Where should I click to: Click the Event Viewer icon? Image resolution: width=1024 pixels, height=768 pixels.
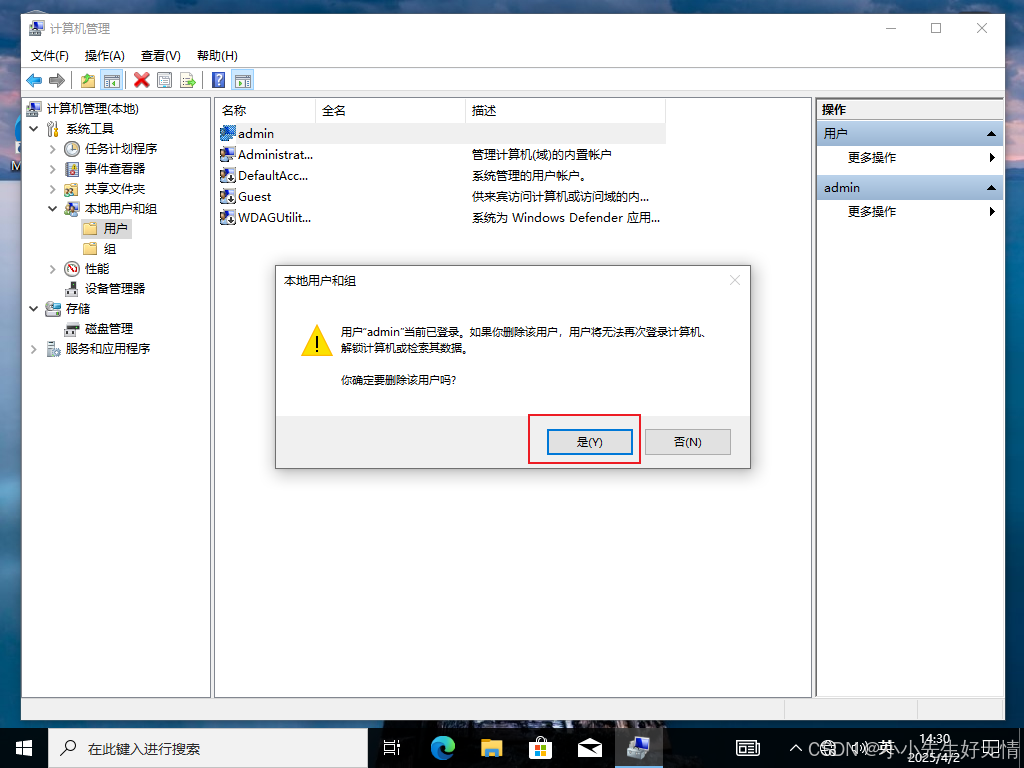[x=72, y=168]
